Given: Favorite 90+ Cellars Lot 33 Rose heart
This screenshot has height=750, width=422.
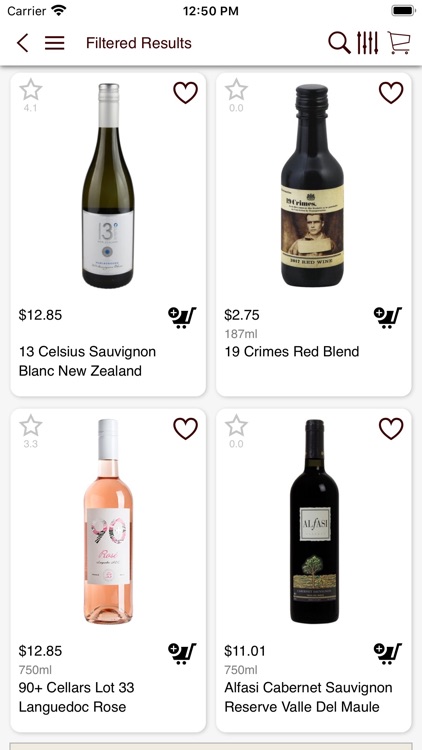Looking at the screenshot, I should point(185,429).
